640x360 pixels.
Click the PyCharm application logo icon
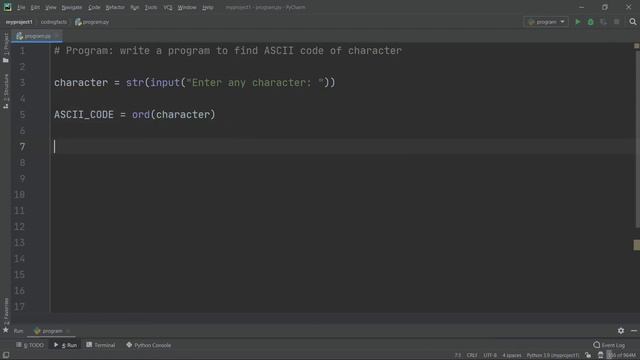point(7,7)
